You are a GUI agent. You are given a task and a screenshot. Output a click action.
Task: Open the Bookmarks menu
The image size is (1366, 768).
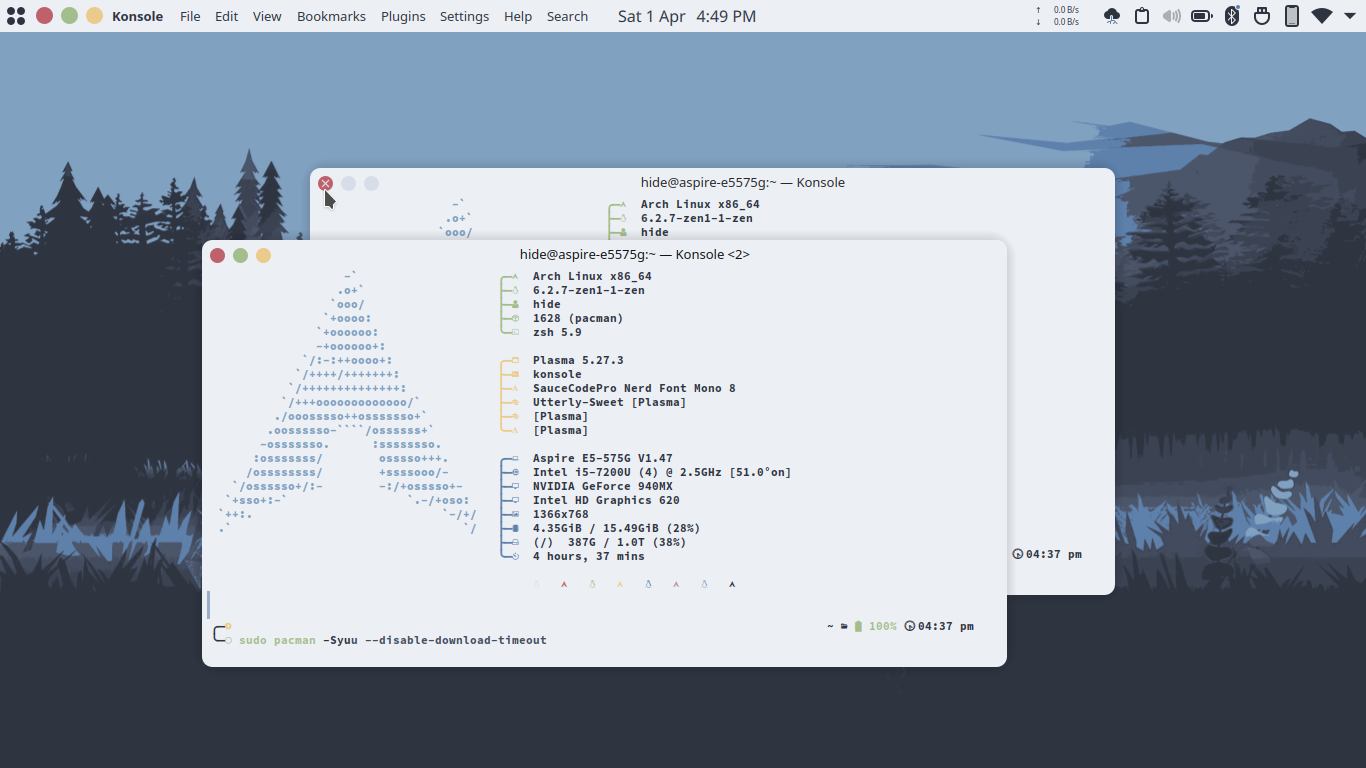331,16
